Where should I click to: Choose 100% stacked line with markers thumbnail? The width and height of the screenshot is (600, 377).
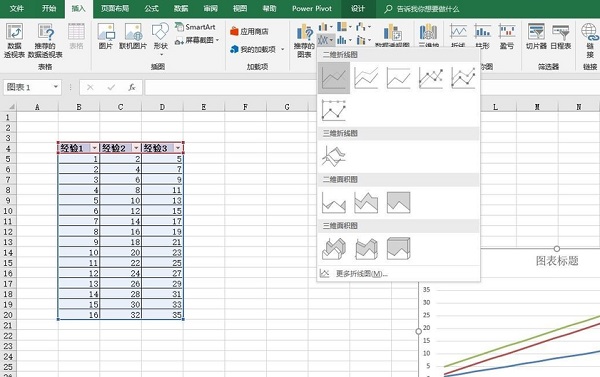pyautogui.click(x=334, y=110)
